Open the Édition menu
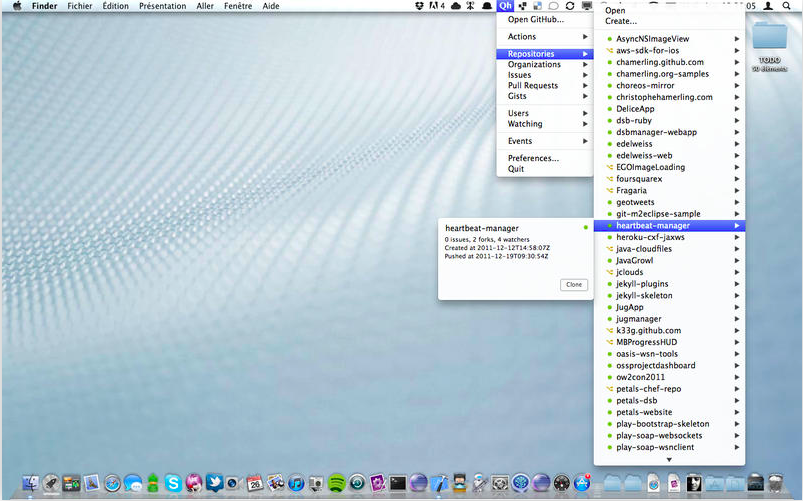Image resolution: width=803 pixels, height=501 pixels. point(116,6)
